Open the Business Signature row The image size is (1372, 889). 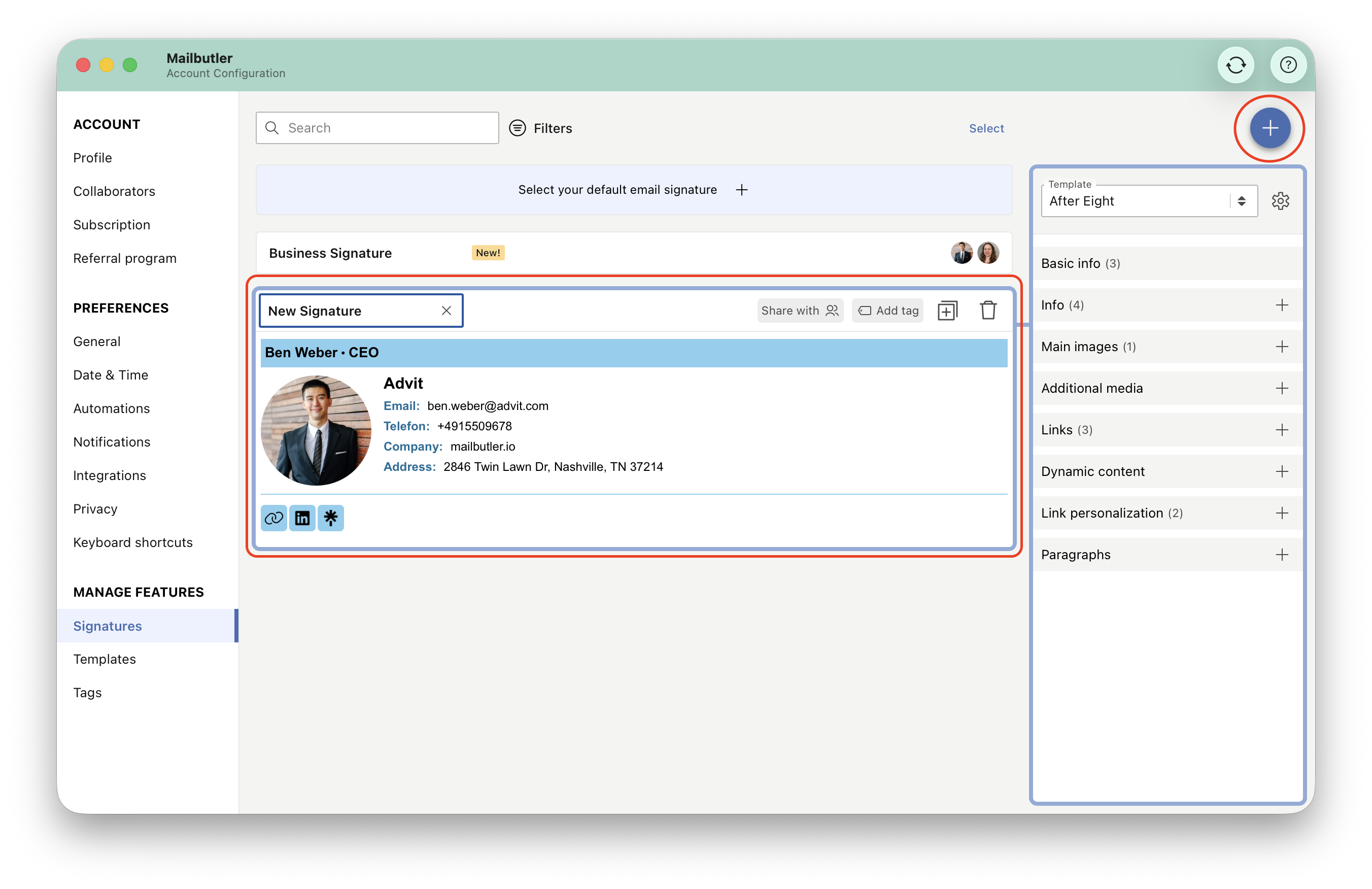(634, 253)
